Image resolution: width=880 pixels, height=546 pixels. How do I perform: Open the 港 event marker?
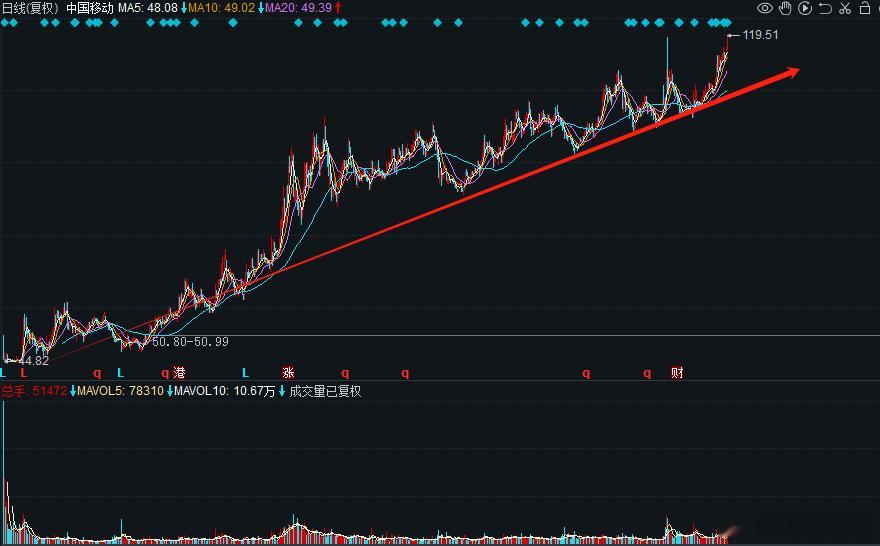click(179, 373)
